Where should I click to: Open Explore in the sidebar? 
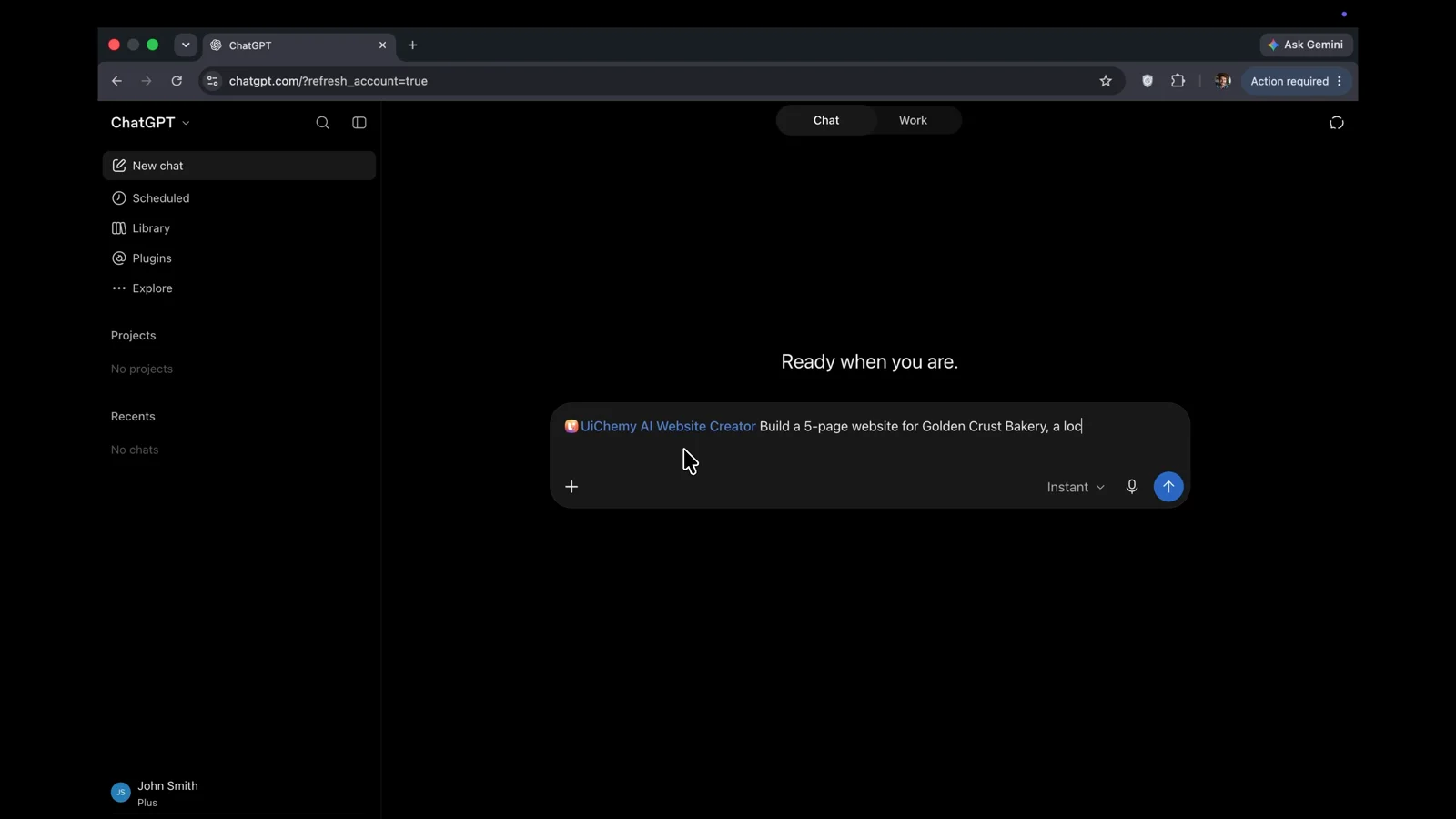point(239,288)
